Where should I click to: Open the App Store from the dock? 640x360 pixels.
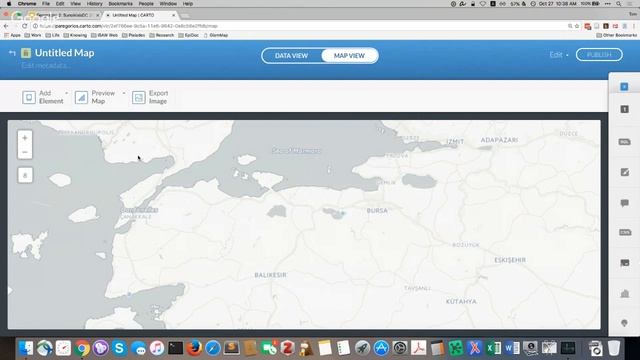click(x=381, y=348)
